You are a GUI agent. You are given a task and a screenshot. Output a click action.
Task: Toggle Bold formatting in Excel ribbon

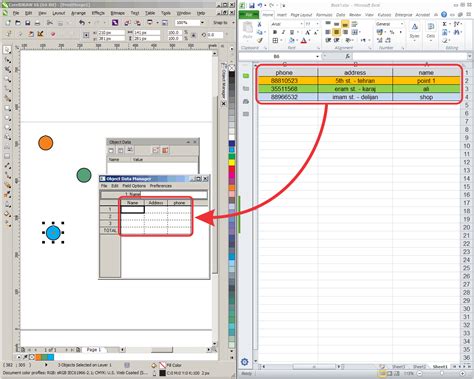(x=275, y=32)
